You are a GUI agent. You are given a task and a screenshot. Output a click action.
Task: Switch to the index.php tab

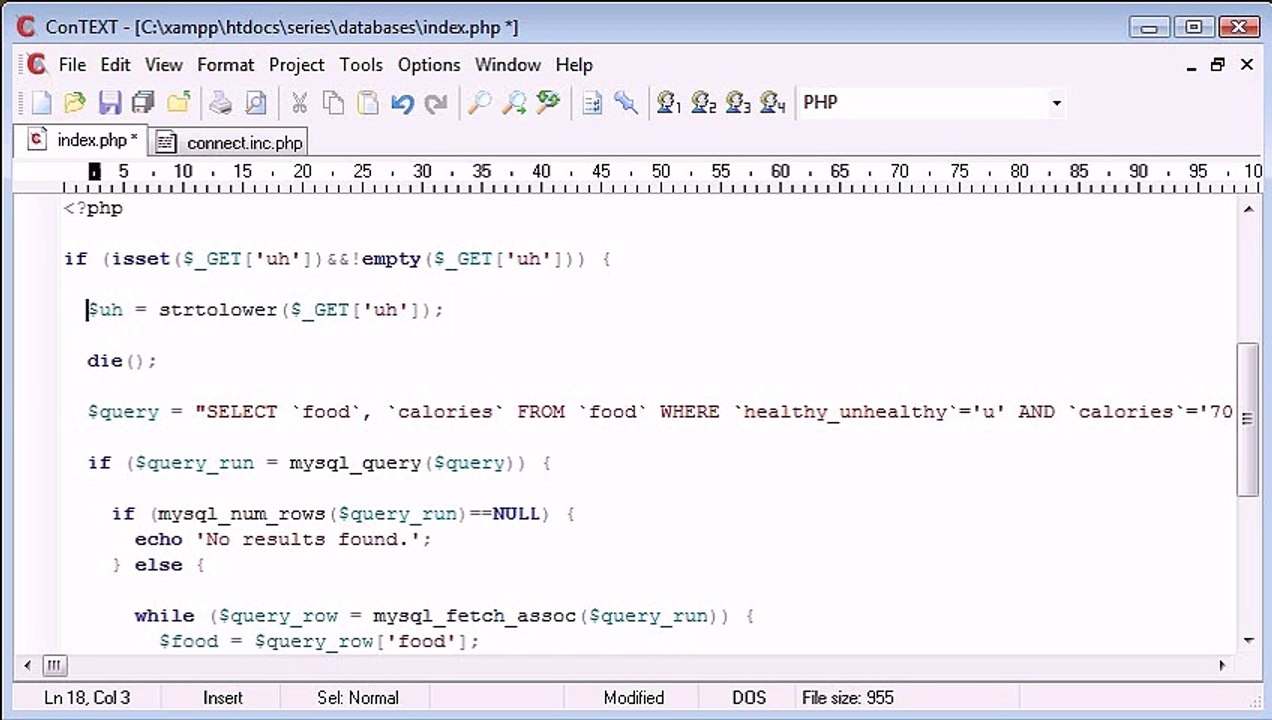pyautogui.click(x=82, y=140)
